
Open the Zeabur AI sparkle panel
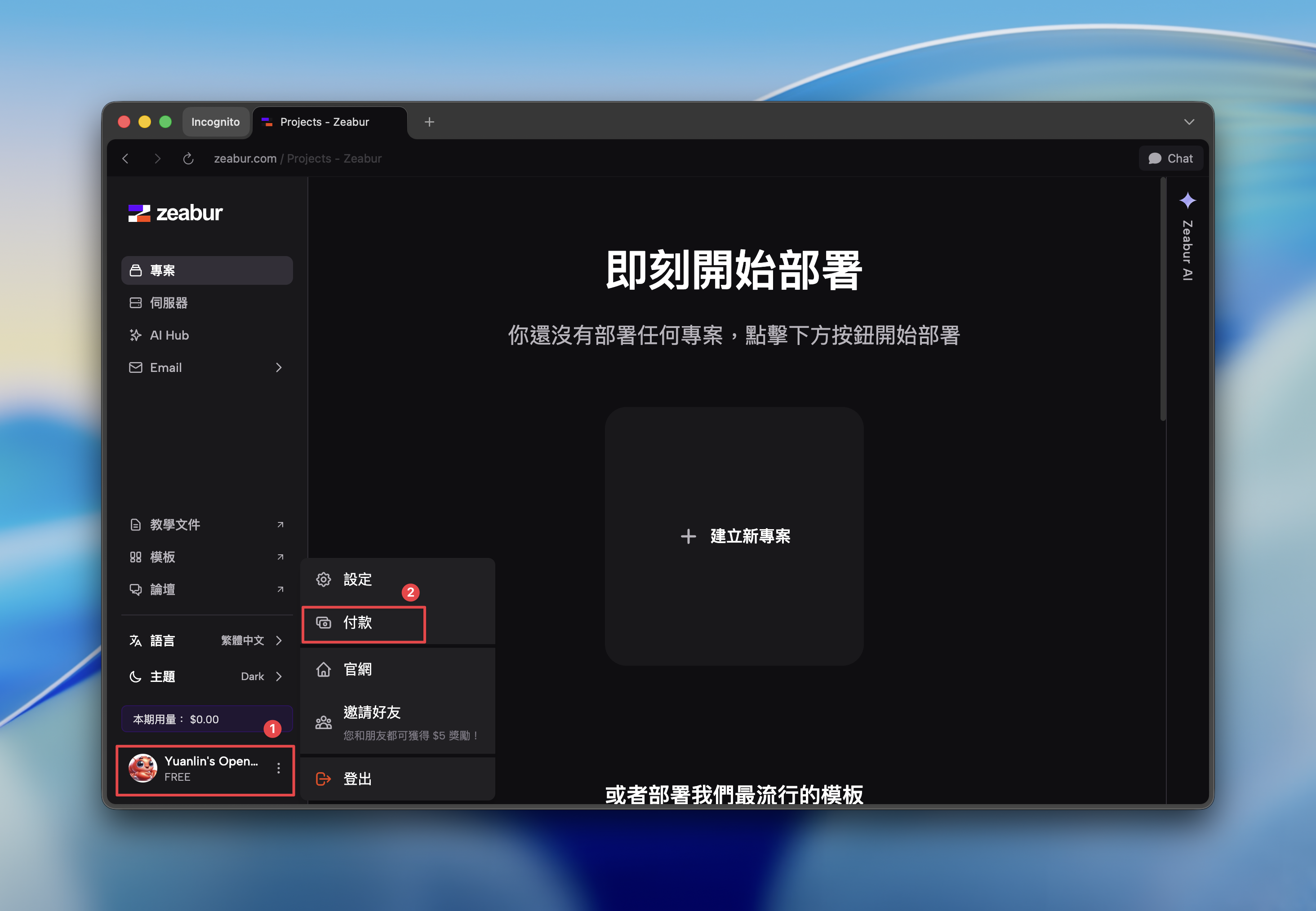(x=1187, y=201)
